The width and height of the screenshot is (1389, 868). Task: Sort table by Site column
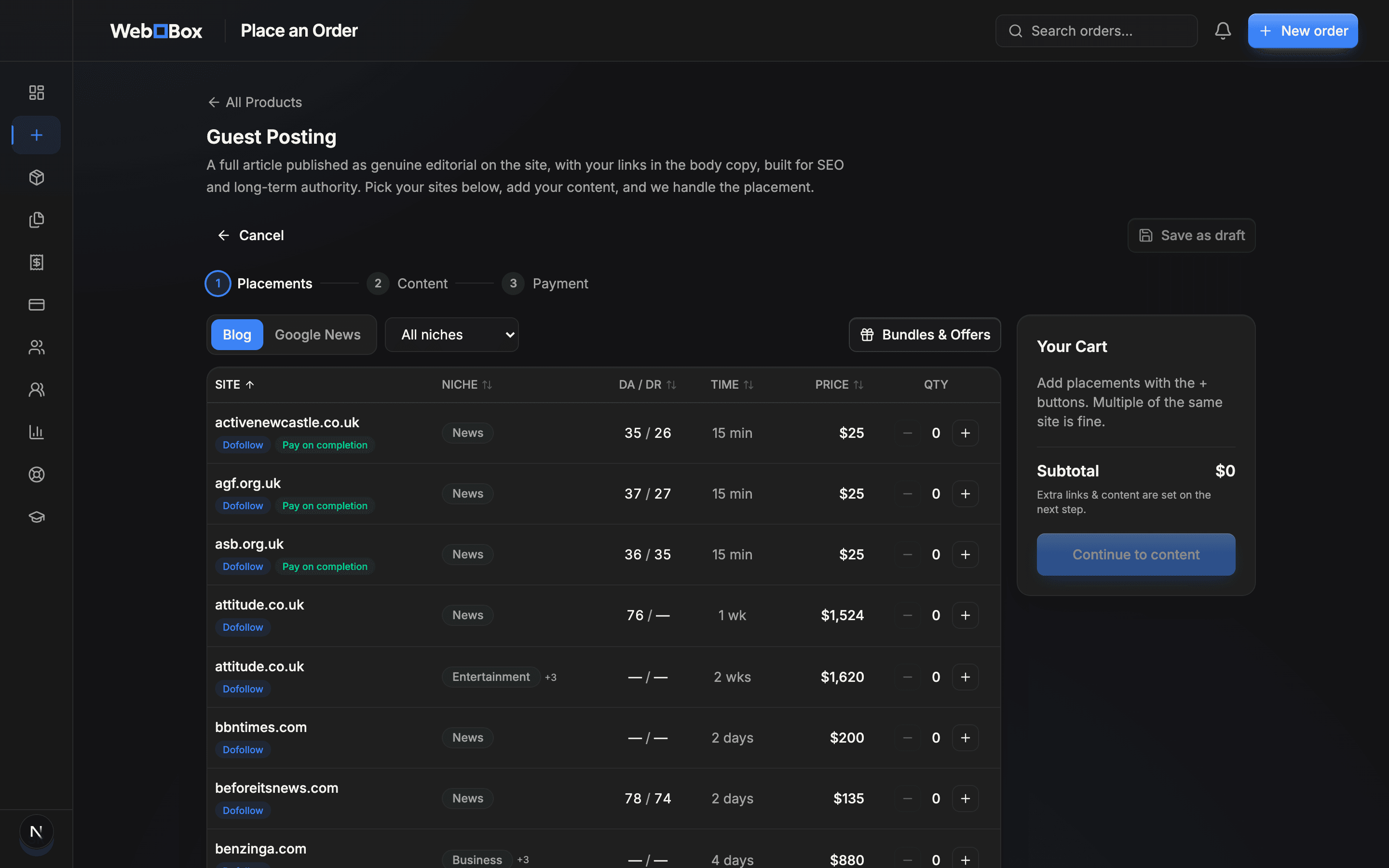pos(234,385)
